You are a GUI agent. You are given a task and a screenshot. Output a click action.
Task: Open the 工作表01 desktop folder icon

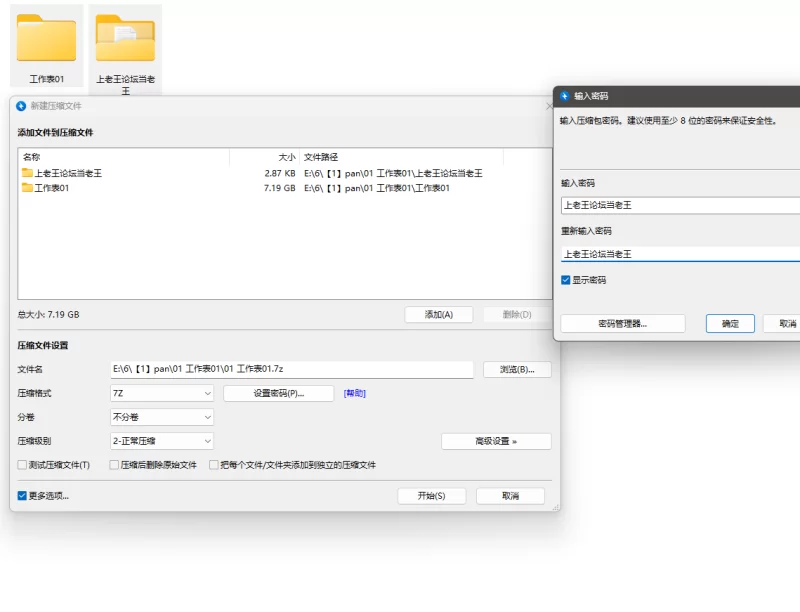(46, 46)
